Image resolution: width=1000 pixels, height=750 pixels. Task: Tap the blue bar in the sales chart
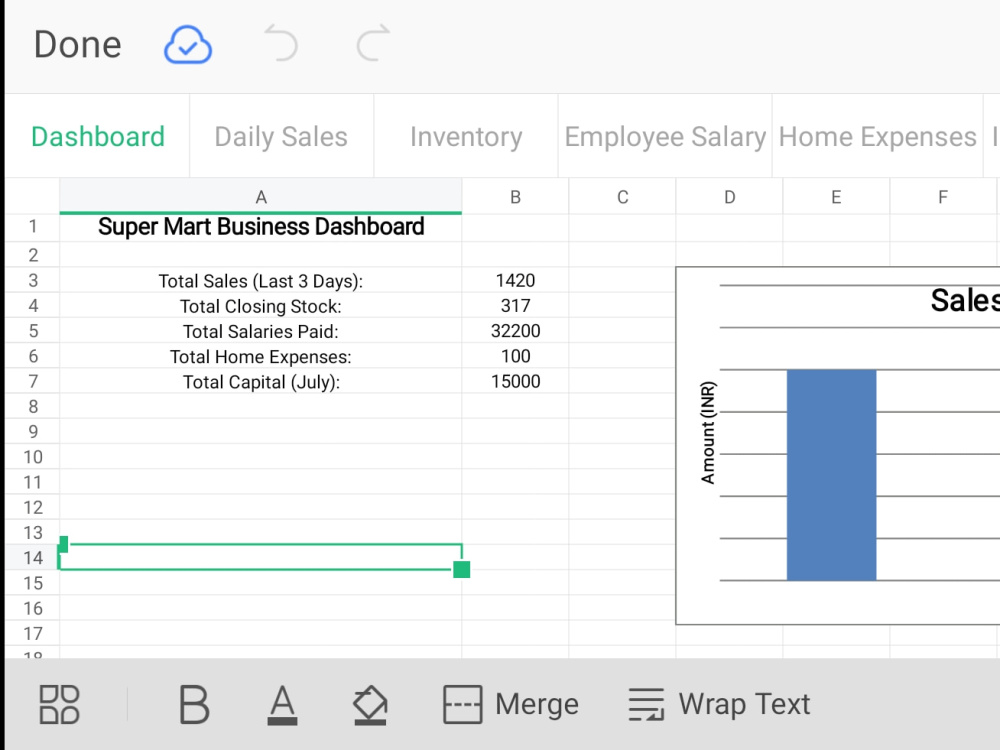click(x=831, y=475)
